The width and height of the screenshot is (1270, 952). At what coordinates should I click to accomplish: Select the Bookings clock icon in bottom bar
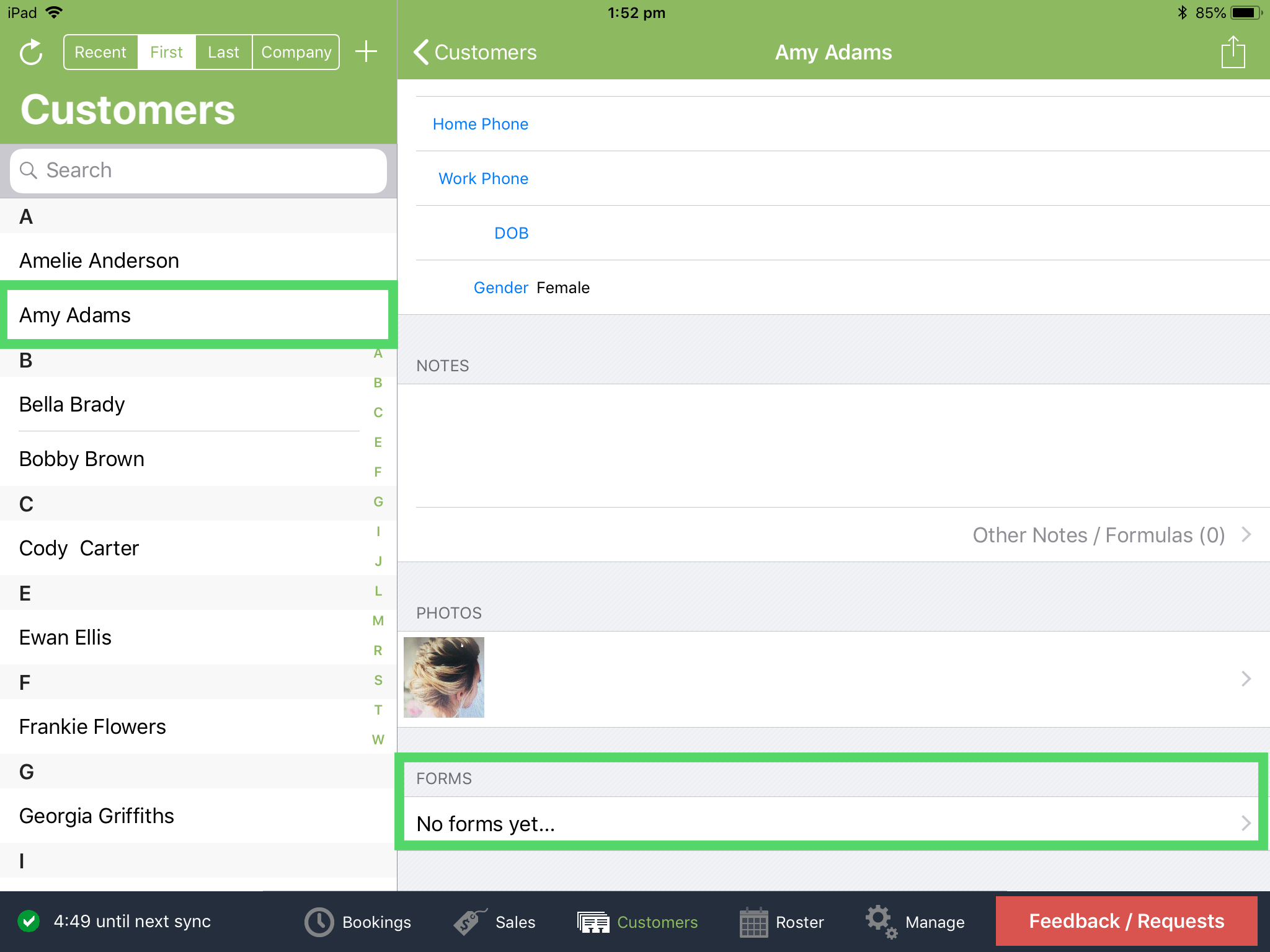click(318, 922)
